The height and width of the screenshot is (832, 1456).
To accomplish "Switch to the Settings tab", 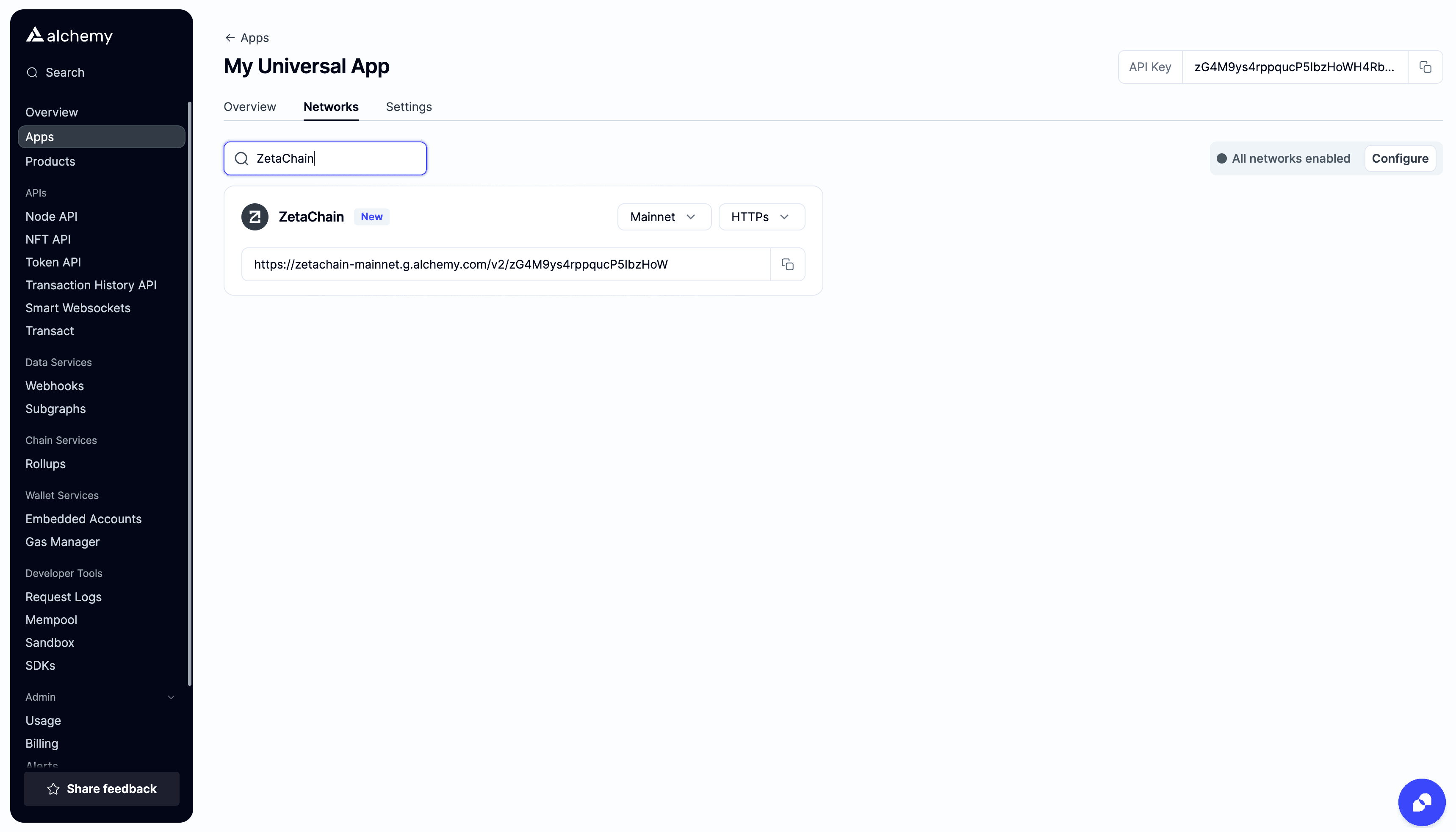I will point(408,107).
